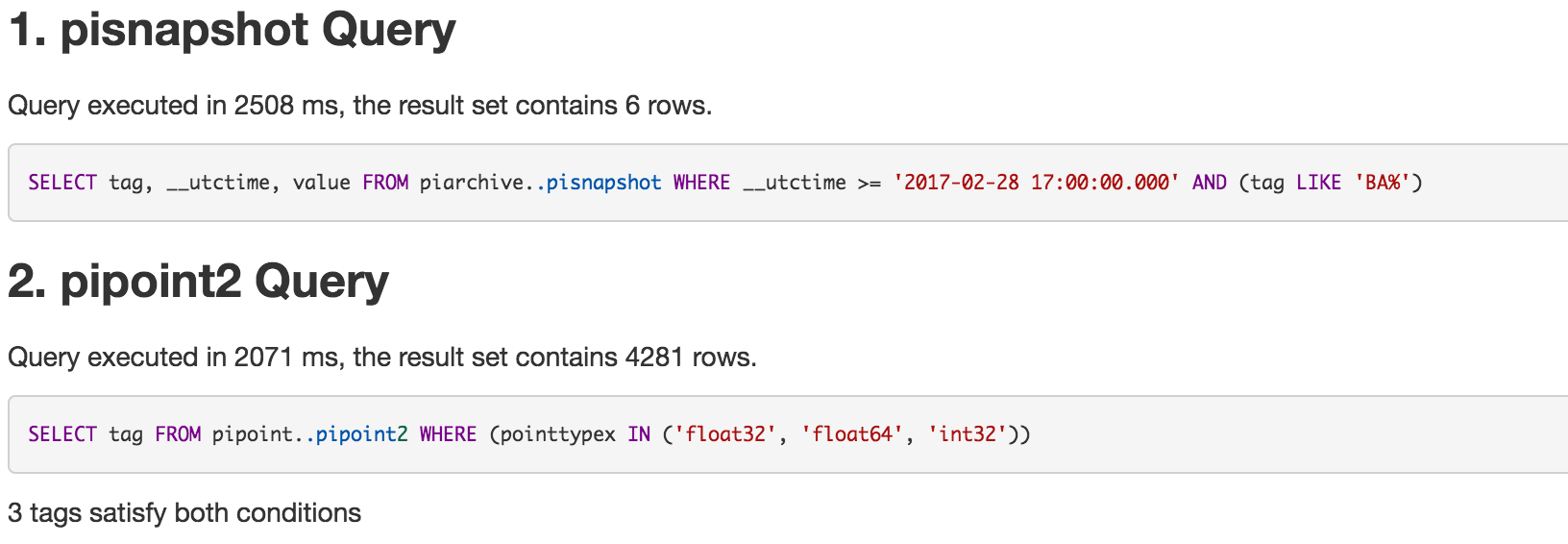
Task: Click the FROM keyword in pipoint2 query
Action: pyautogui.click(x=178, y=434)
